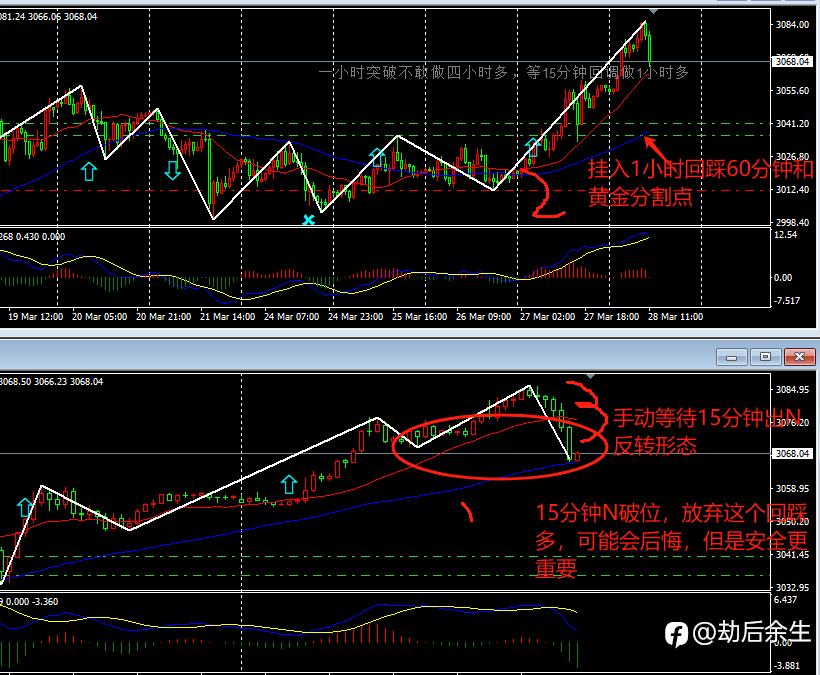Click the 3041.45 value on lower chart axis
Image resolution: width=820 pixels, height=675 pixels.
pos(792,554)
